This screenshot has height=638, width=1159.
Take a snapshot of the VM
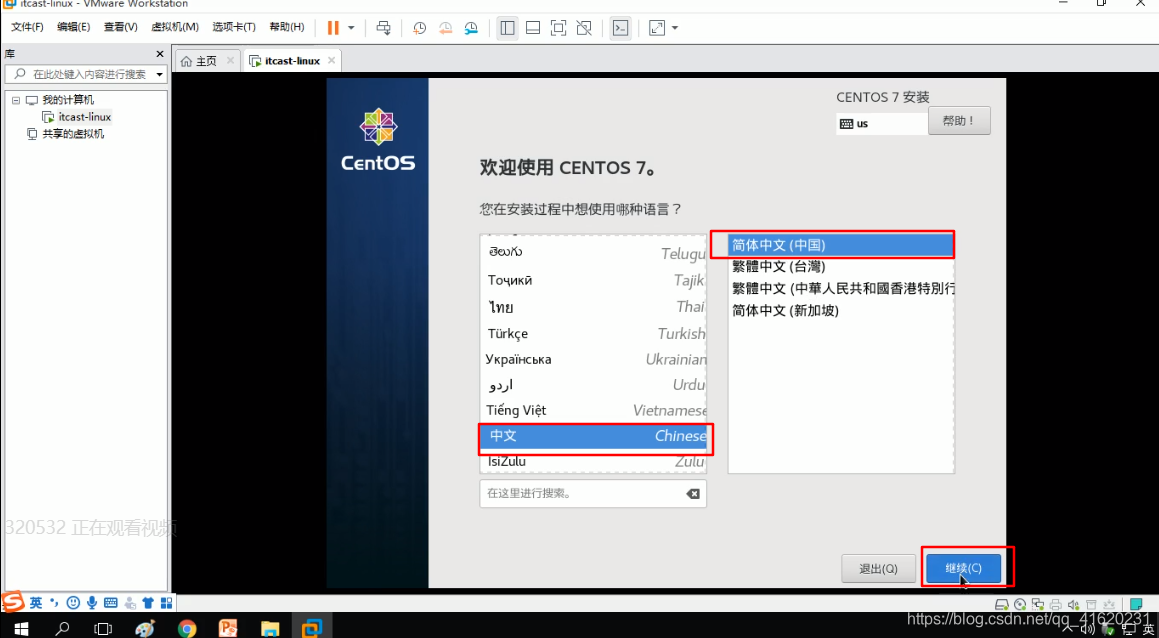[x=419, y=28]
